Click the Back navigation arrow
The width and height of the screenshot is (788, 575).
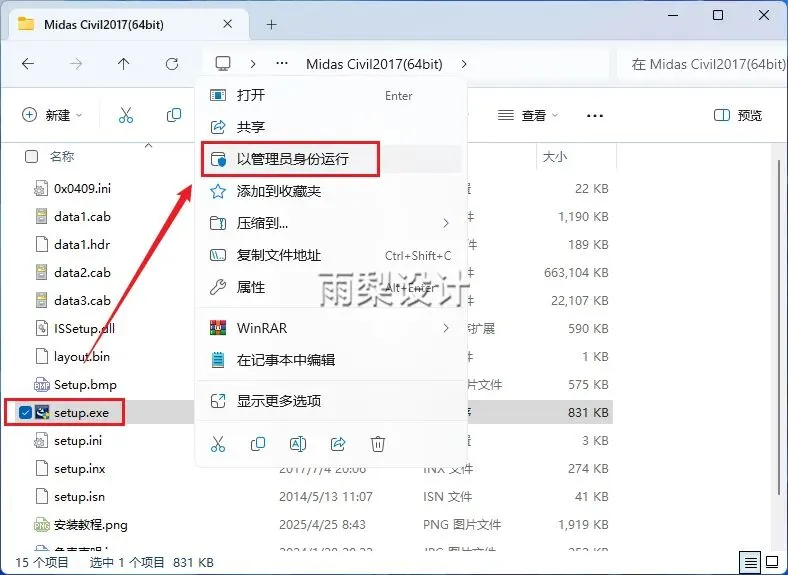click(x=28, y=64)
